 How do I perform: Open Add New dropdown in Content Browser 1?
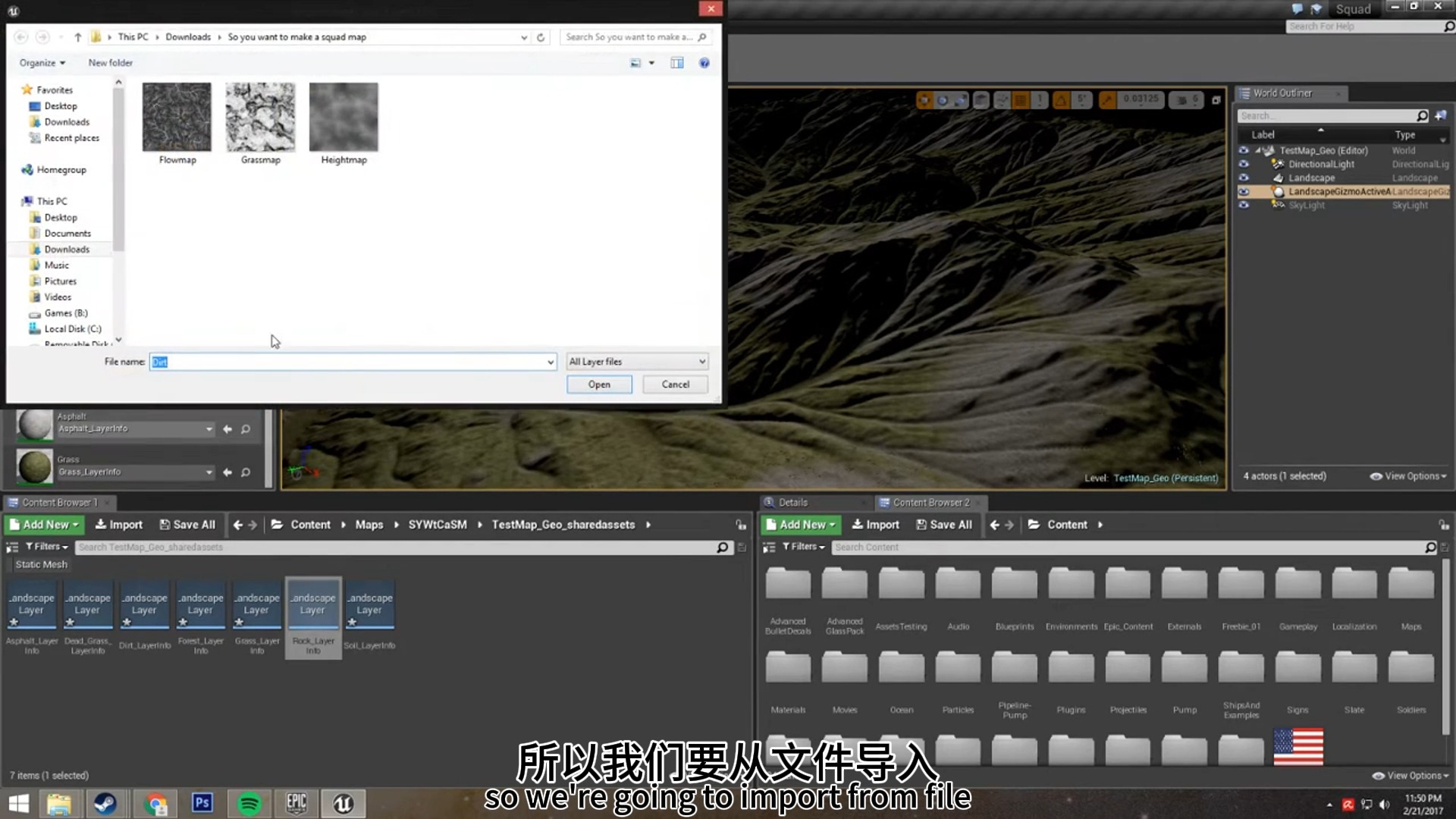click(45, 525)
